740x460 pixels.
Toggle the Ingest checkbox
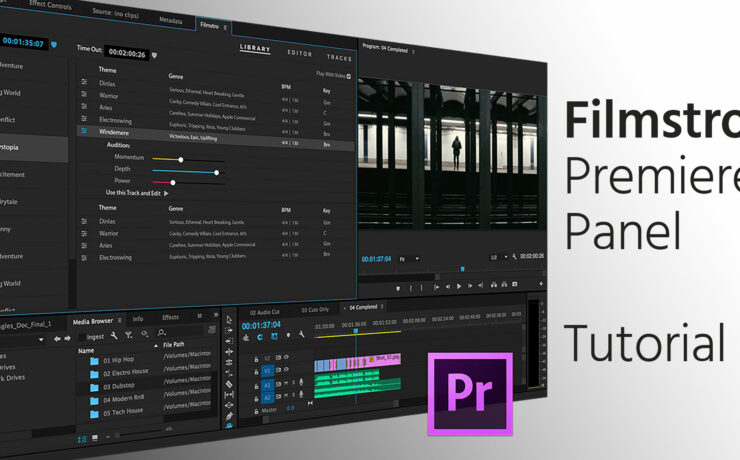click(x=82, y=337)
